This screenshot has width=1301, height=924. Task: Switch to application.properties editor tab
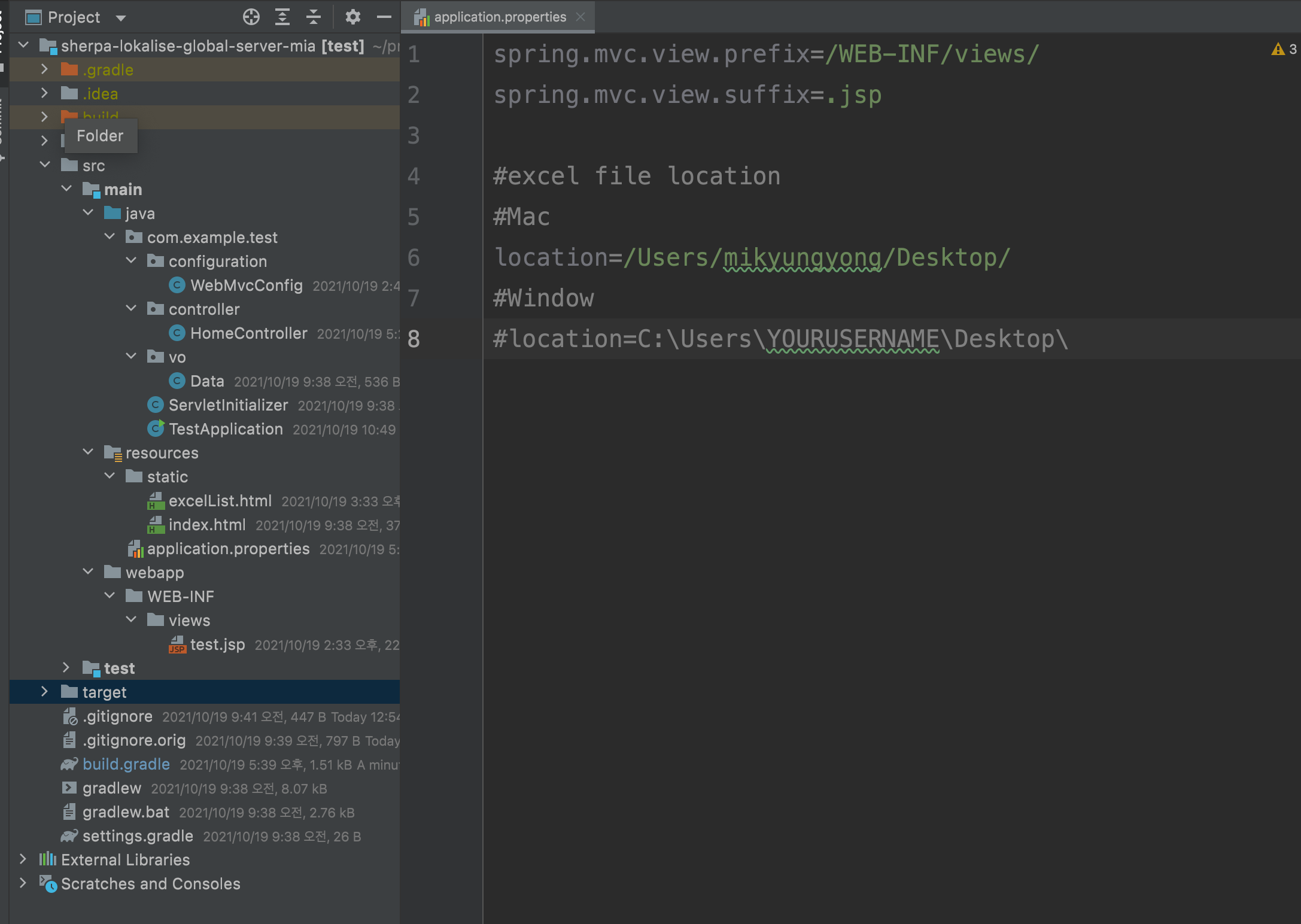[x=500, y=17]
